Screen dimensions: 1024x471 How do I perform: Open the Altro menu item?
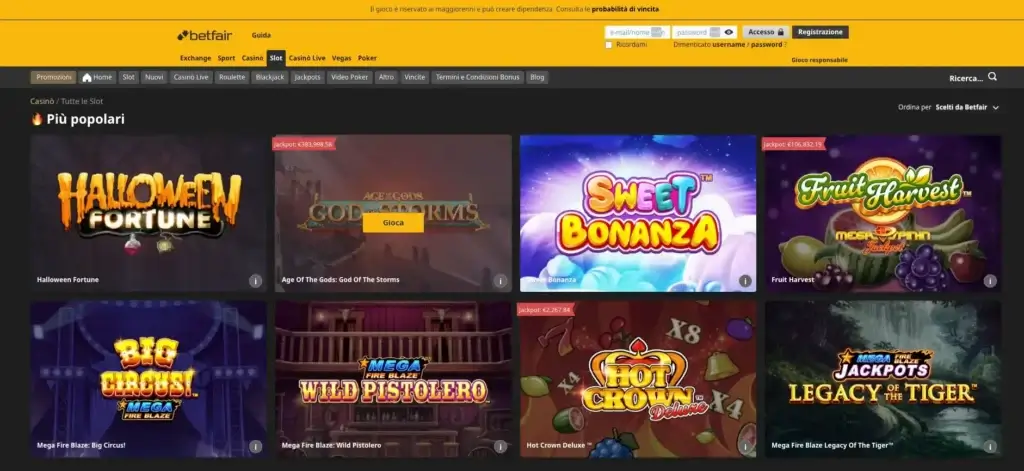pyautogui.click(x=387, y=77)
